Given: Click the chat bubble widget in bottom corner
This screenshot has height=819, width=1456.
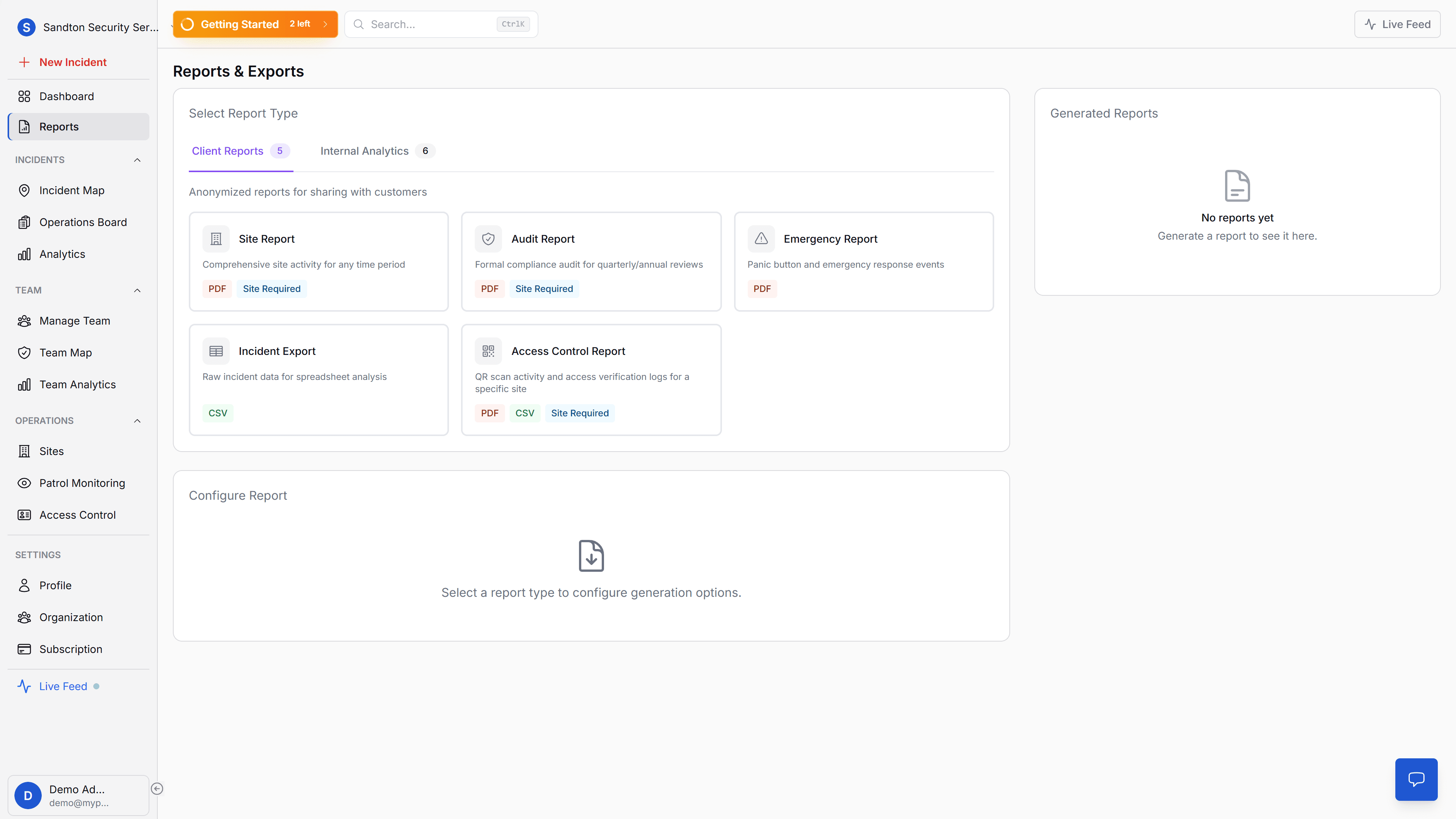Looking at the screenshot, I should (x=1417, y=779).
